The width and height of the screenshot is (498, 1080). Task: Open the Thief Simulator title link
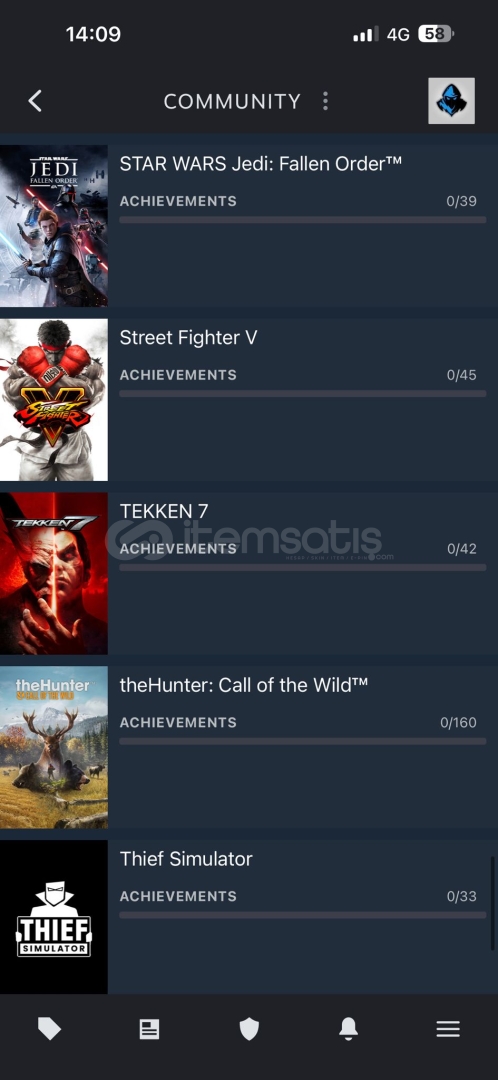click(x=186, y=859)
